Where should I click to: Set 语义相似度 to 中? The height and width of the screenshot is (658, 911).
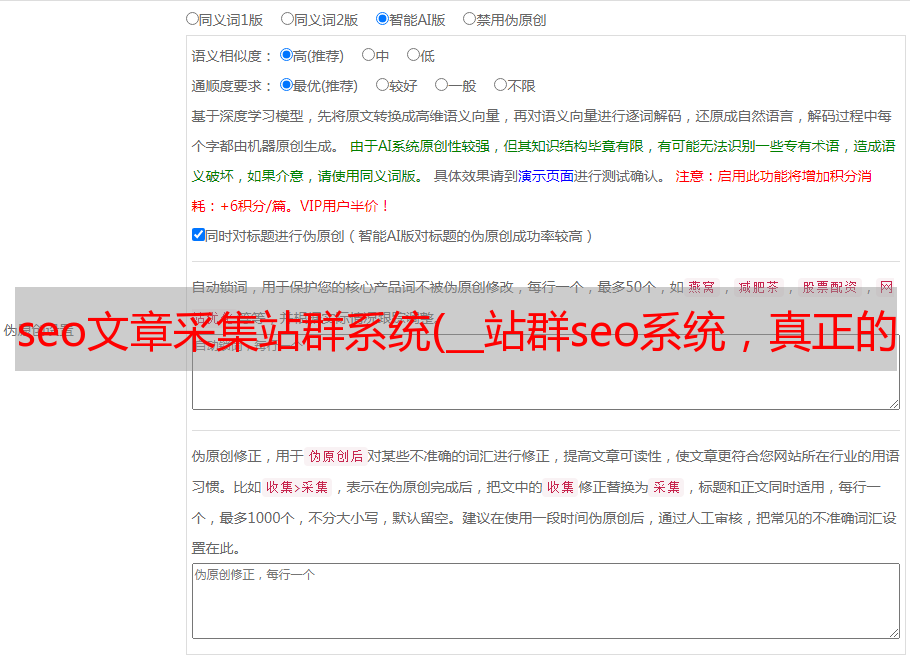coord(368,55)
